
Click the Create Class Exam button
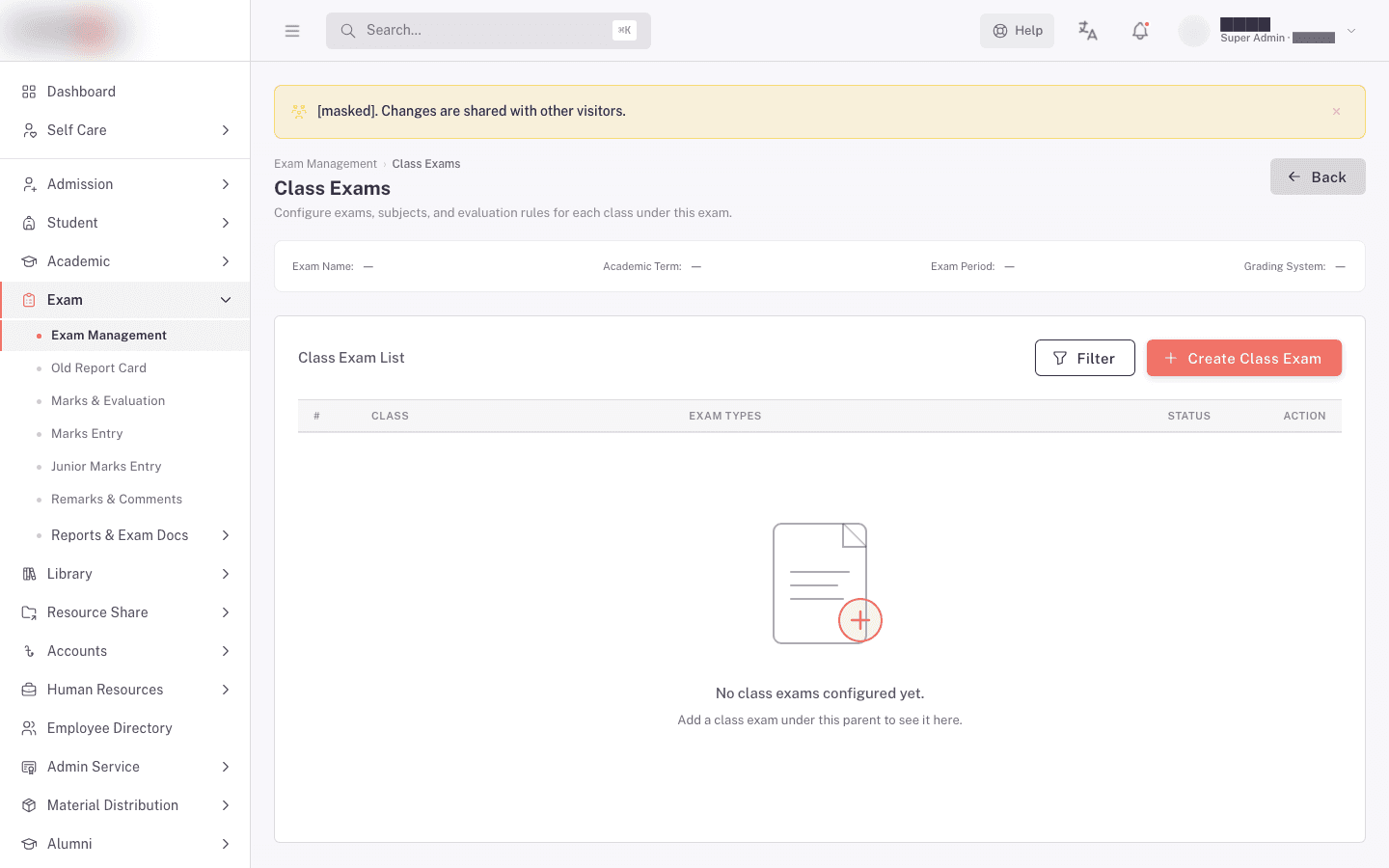pos(1244,358)
